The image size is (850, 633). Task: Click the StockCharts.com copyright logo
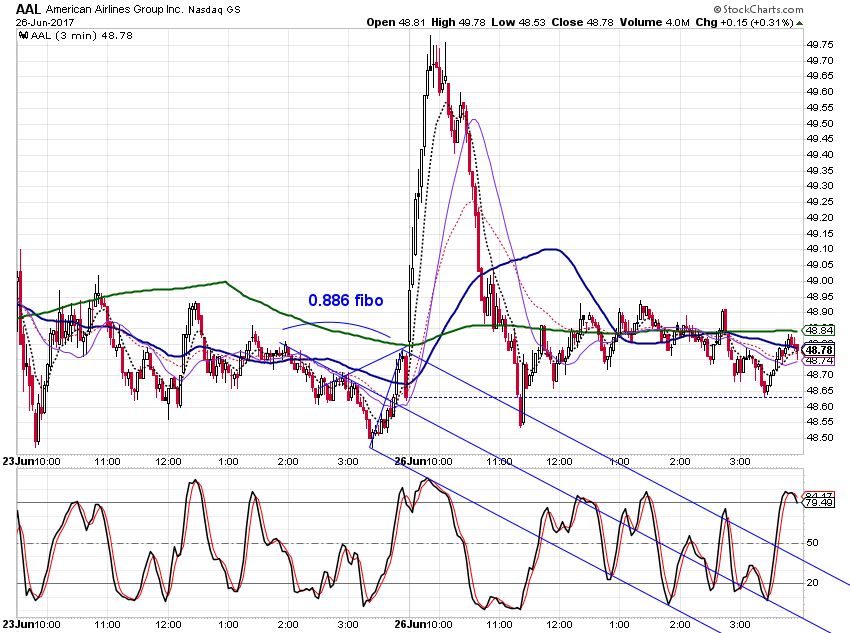point(758,9)
